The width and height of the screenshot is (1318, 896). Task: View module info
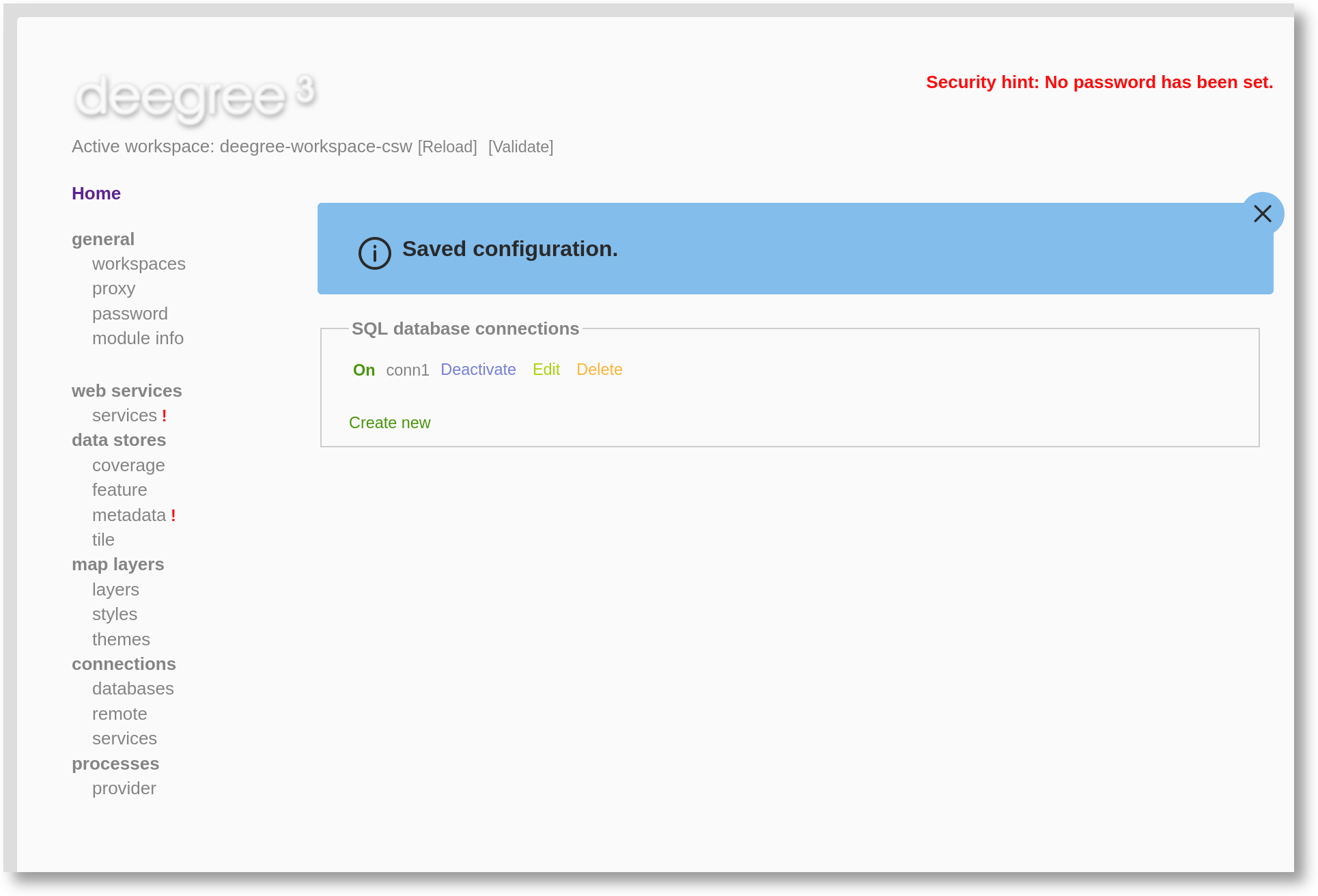[137, 338]
